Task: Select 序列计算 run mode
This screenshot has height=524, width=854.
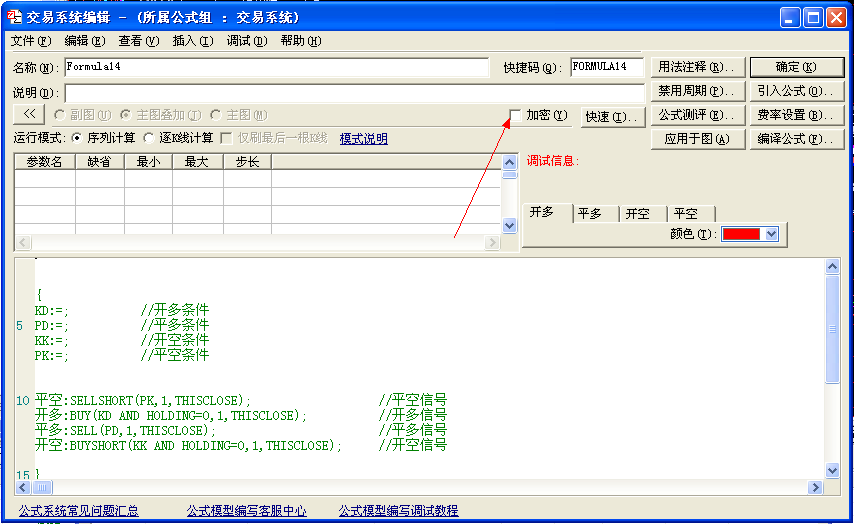Action: pyautogui.click(x=77, y=138)
